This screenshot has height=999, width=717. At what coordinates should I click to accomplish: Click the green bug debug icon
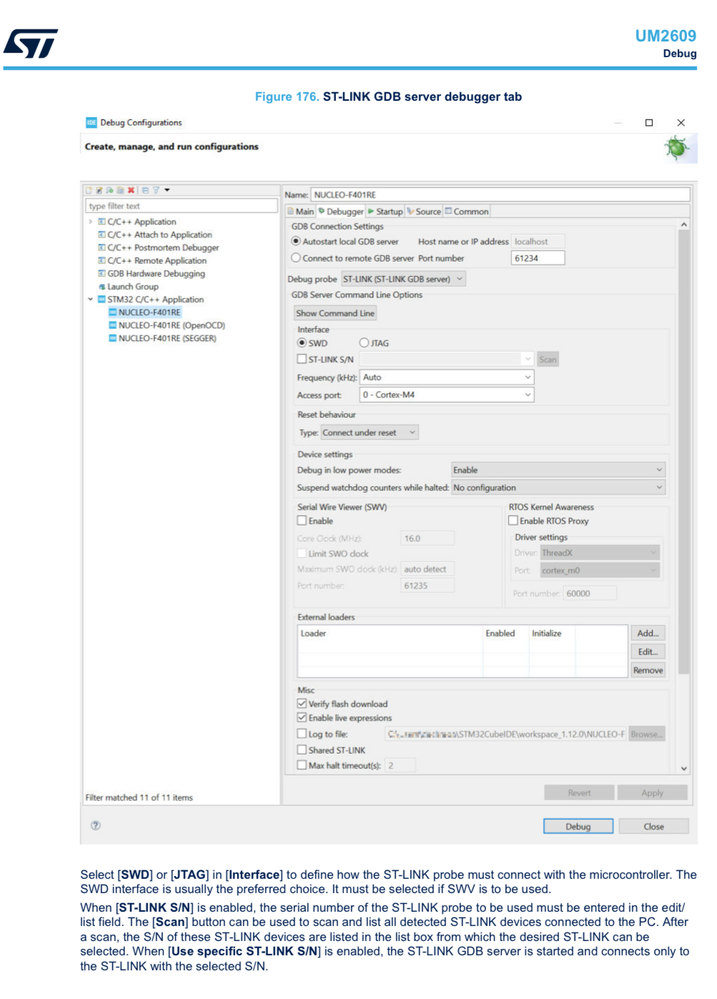tap(677, 148)
